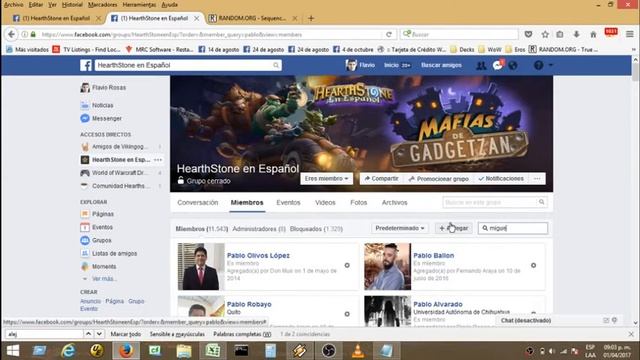This screenshot has width=640, height=360.
Task: Open VLC media player from taskbar
Action: [x=358, y=351]
